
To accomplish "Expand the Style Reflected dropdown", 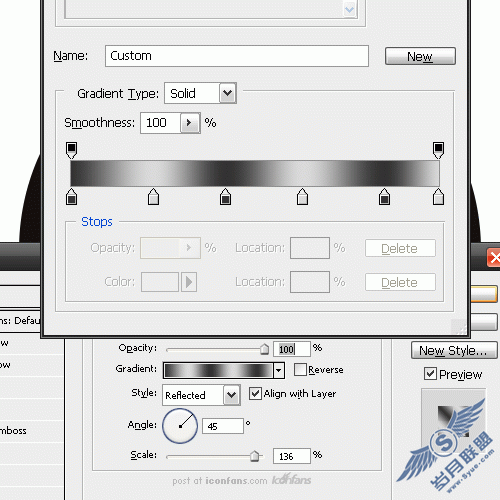I will point(201,395).
